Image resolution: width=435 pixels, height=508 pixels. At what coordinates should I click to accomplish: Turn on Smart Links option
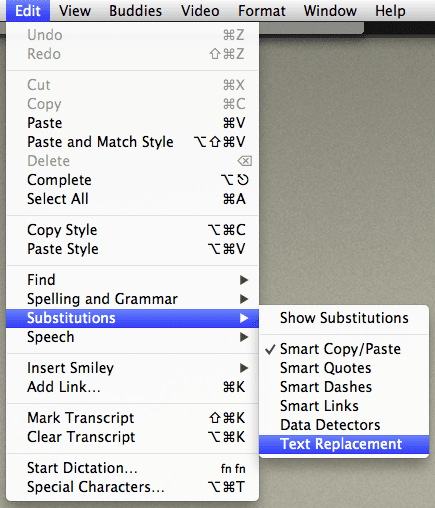coord(344,406)
